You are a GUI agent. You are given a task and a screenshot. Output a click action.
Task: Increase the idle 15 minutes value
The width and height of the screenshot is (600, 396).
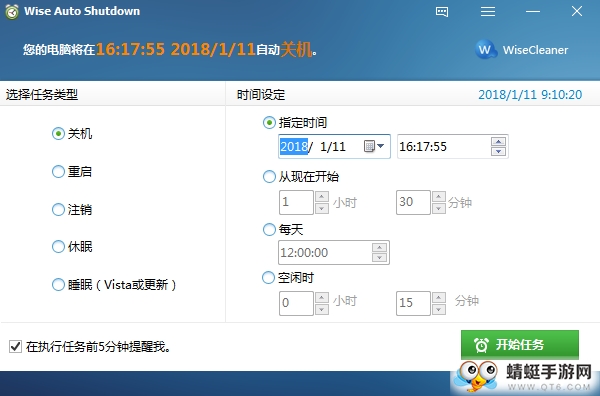[x=439, y=298]
